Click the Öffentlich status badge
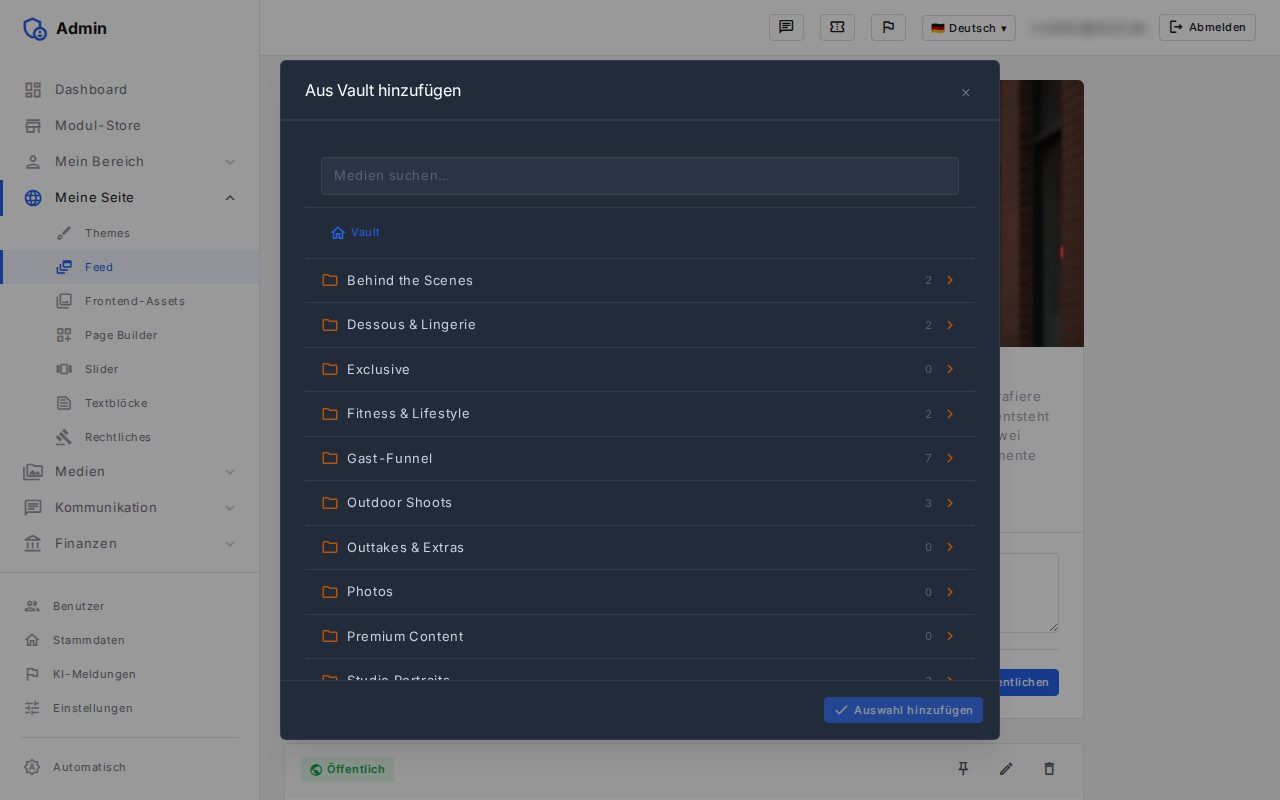The width and height of the screenshot is (1280, 800). pyautogui.click(x=347, y=769)
